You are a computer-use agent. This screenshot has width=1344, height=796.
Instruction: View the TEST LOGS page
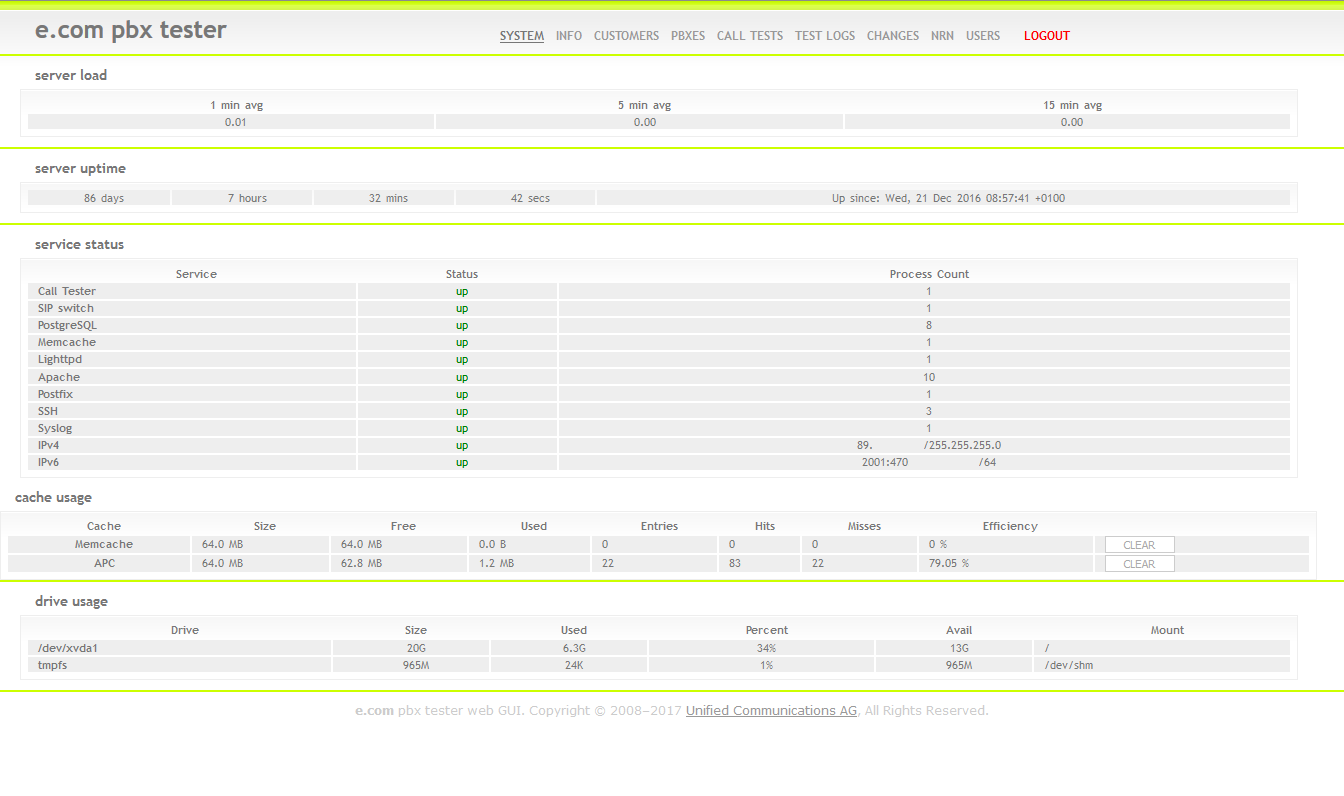(x=825, y=36)
